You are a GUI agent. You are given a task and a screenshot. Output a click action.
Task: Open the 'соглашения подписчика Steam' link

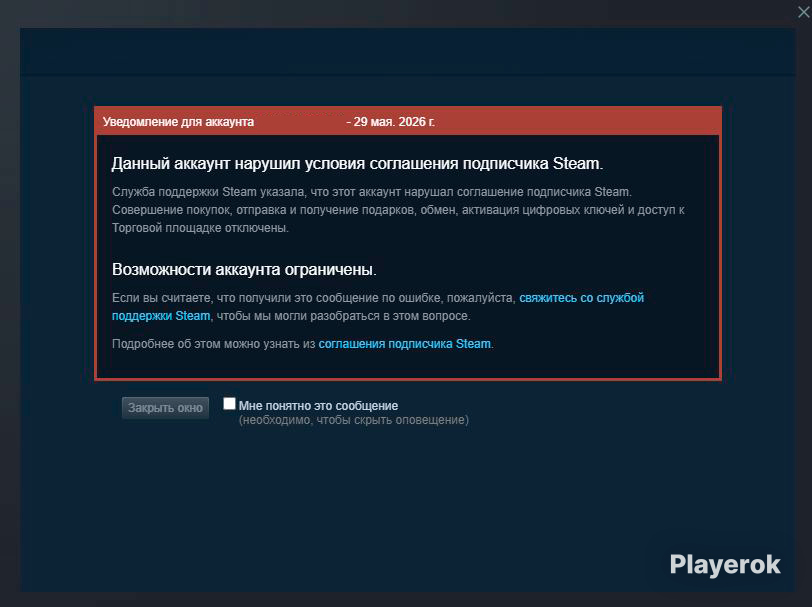(404, 344)
